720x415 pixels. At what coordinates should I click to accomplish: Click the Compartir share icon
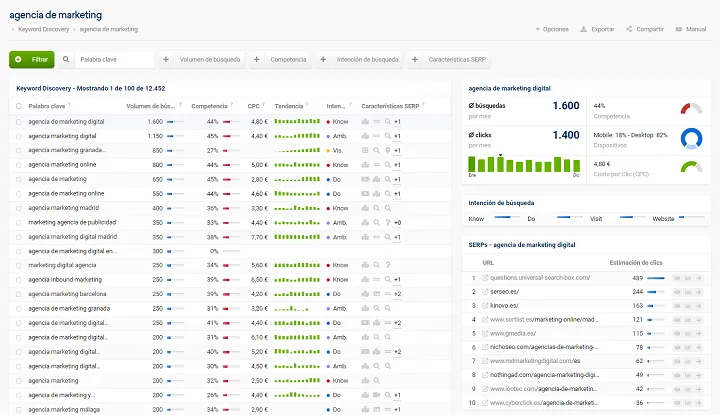coord(629,29)
